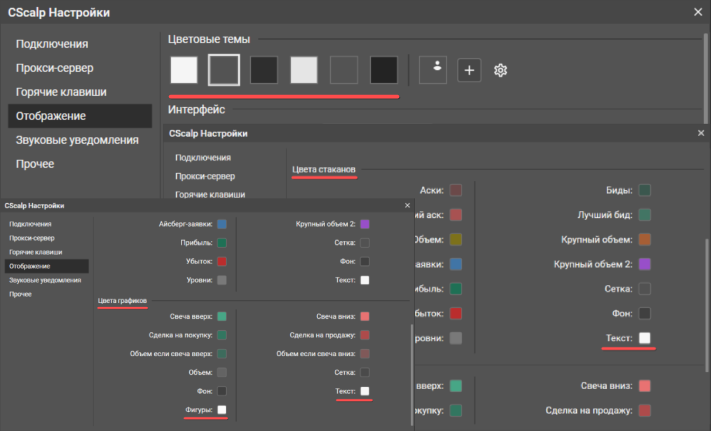The height and width of the screenshot is (431, 711).
Task: Pick the Айсберг-заявки swatch in front window
Action: [x=222, y=224]
